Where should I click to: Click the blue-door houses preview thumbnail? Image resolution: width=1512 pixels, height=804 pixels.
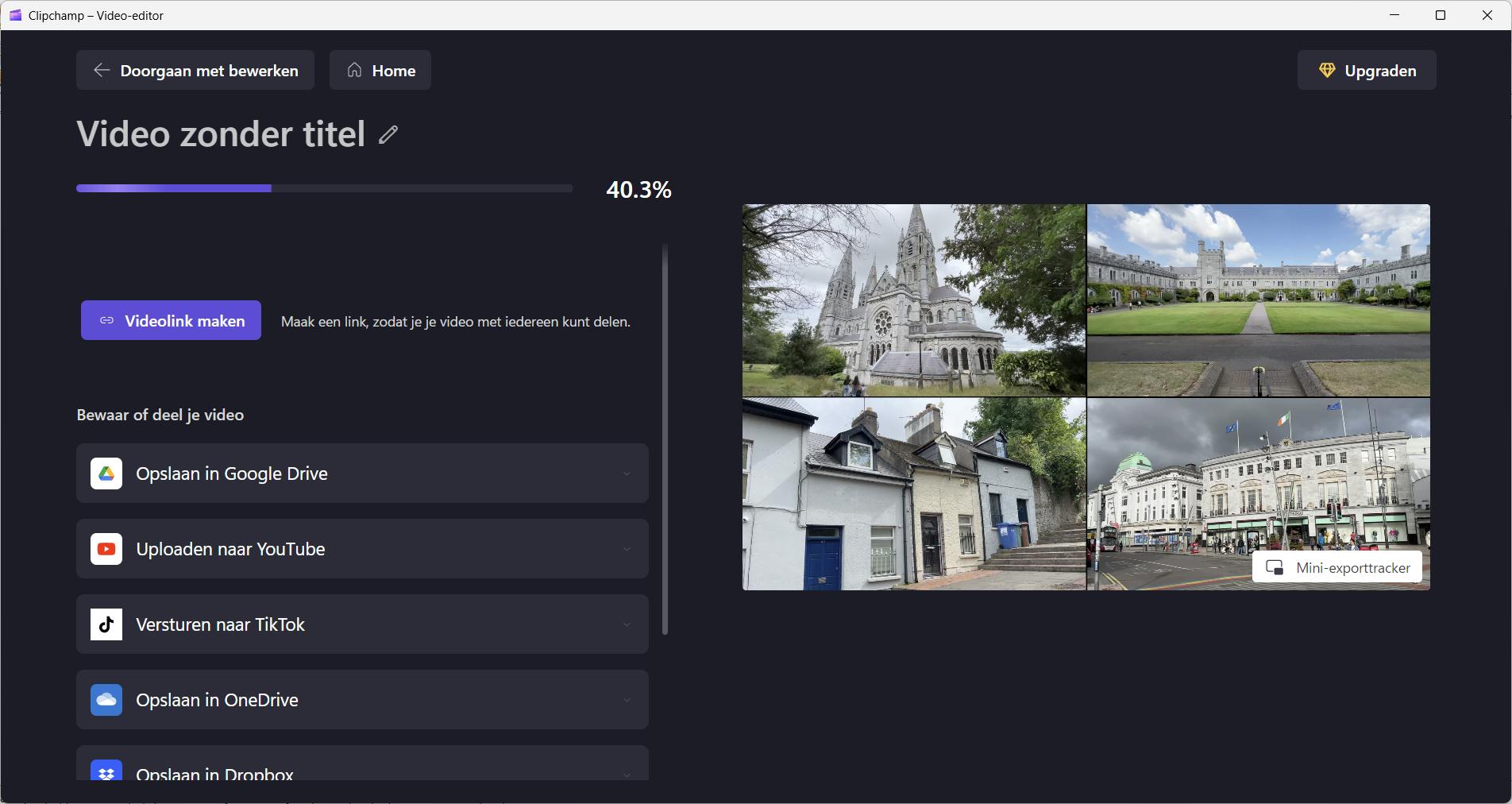914,494
